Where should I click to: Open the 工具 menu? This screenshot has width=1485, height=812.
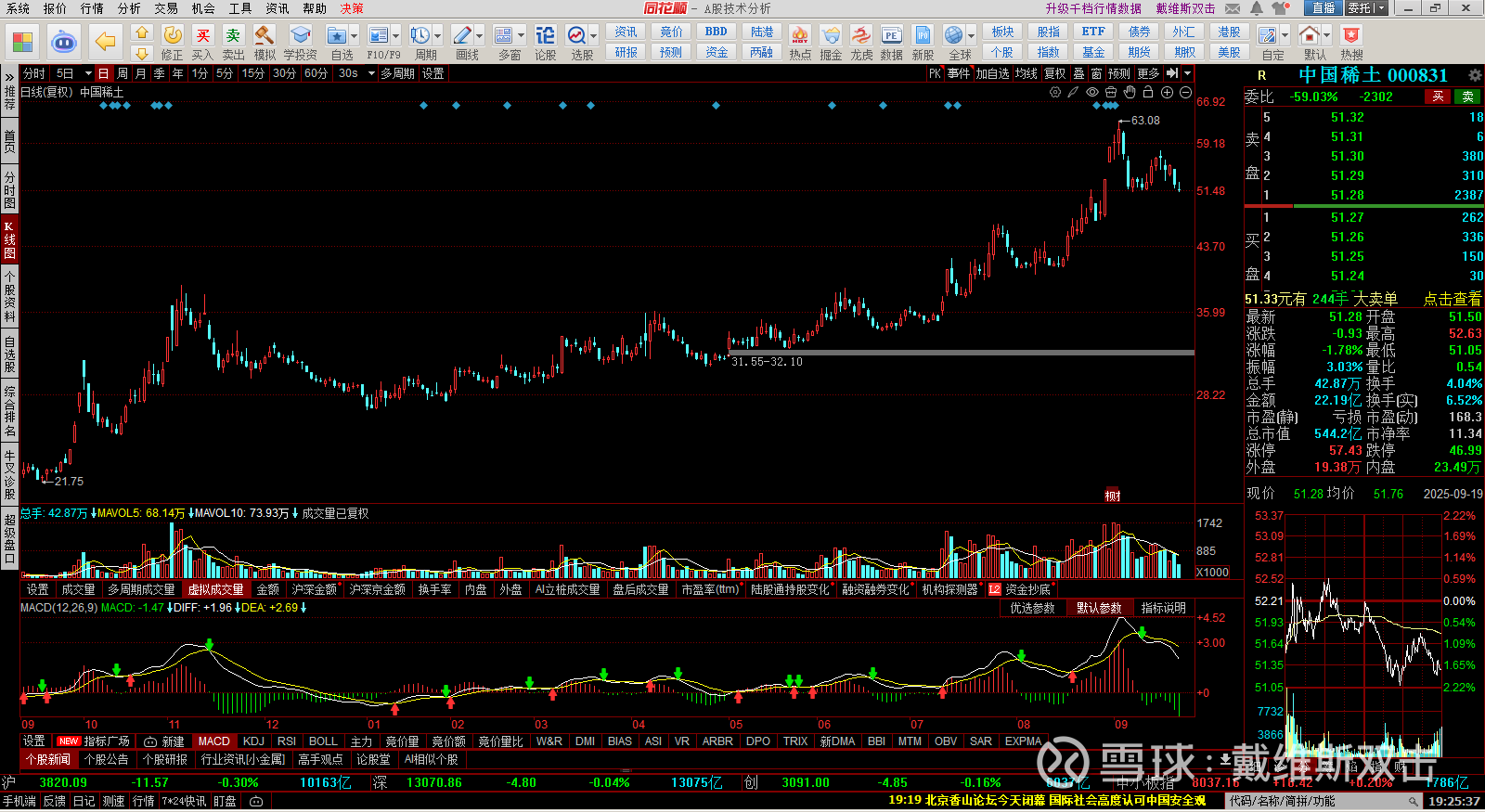(240, 8)
